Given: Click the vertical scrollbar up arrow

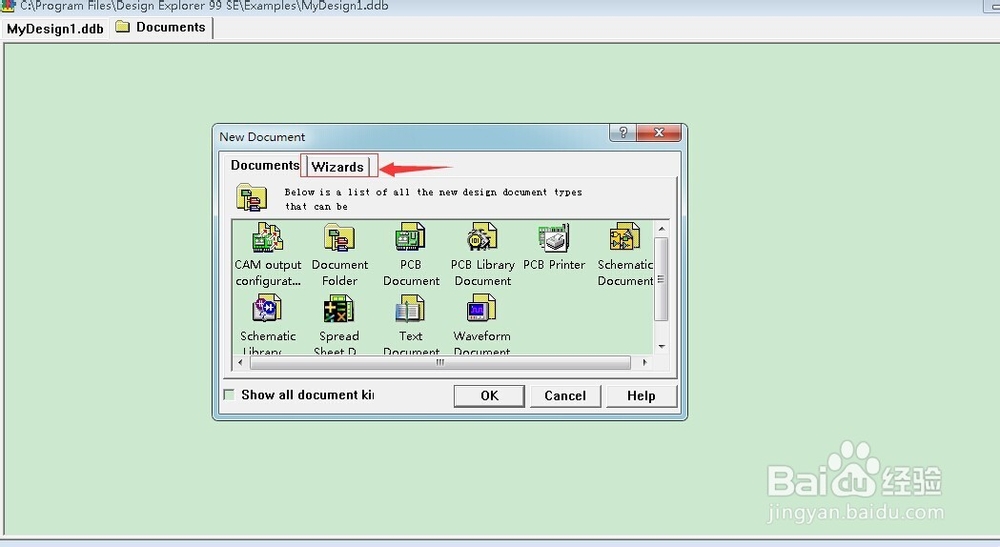Looking at the screenshot, I should click(661, 229).
